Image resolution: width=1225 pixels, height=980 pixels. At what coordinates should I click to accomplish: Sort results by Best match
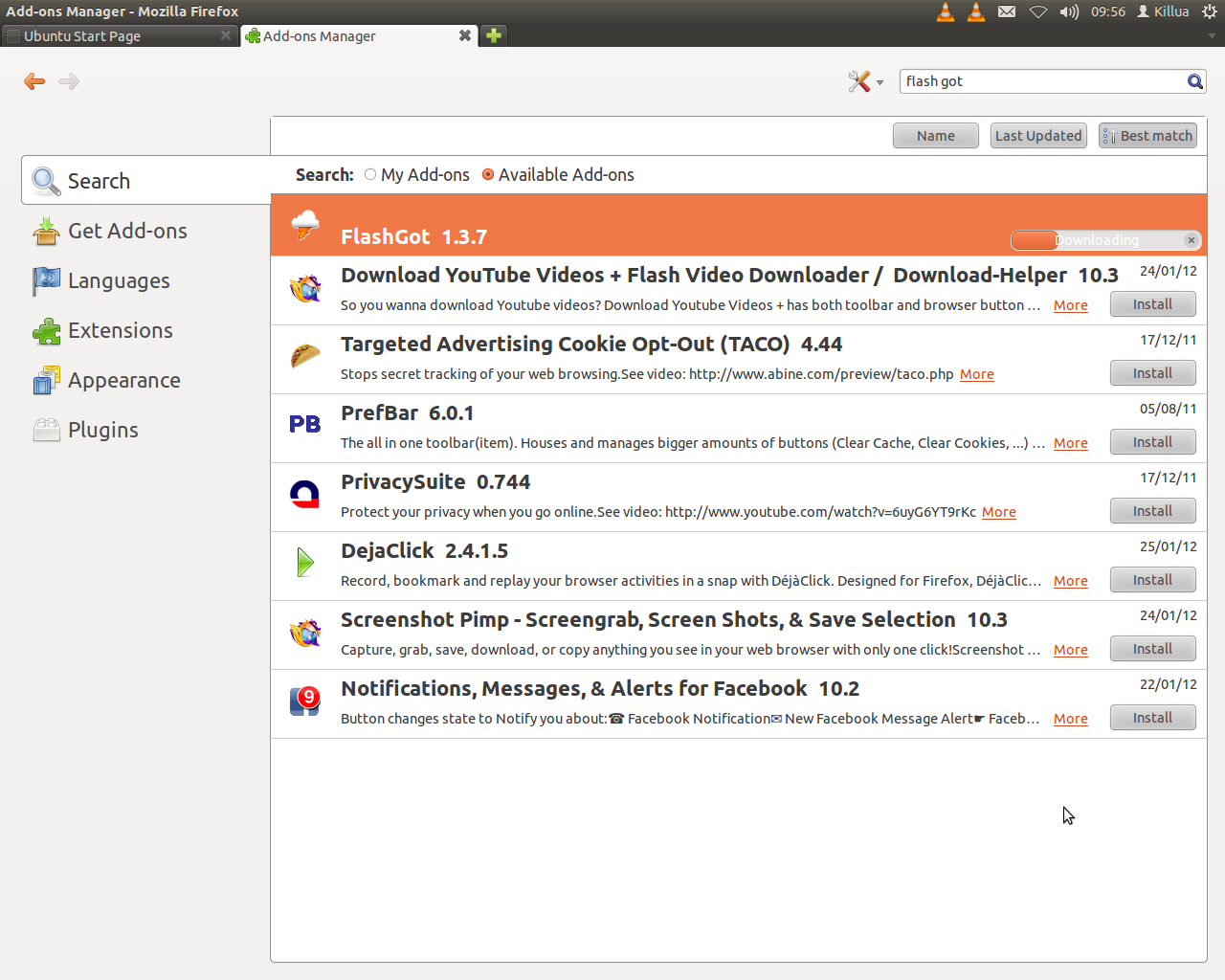click(1147, 136)
